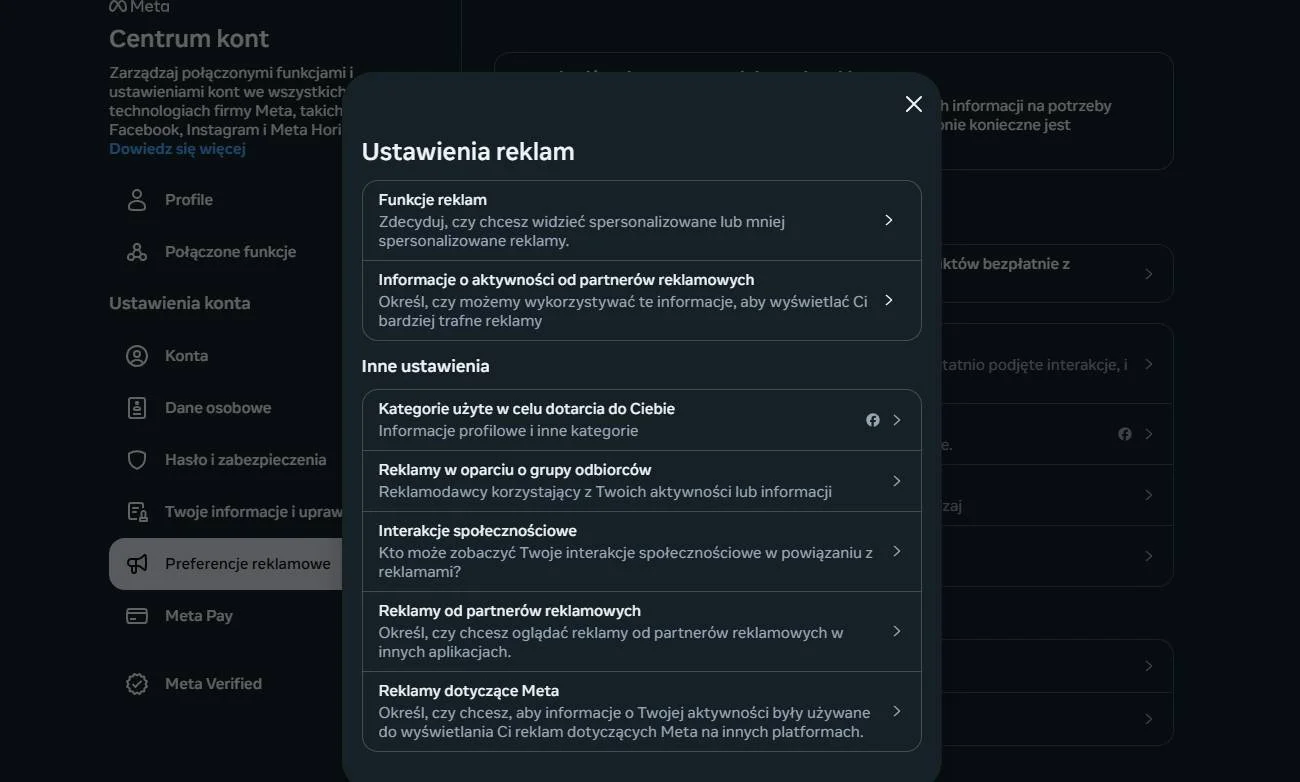The height and width of the screenshot is (782, 1300).
Task: Click the Ustawienia konta section label
Action: (179, 303)
